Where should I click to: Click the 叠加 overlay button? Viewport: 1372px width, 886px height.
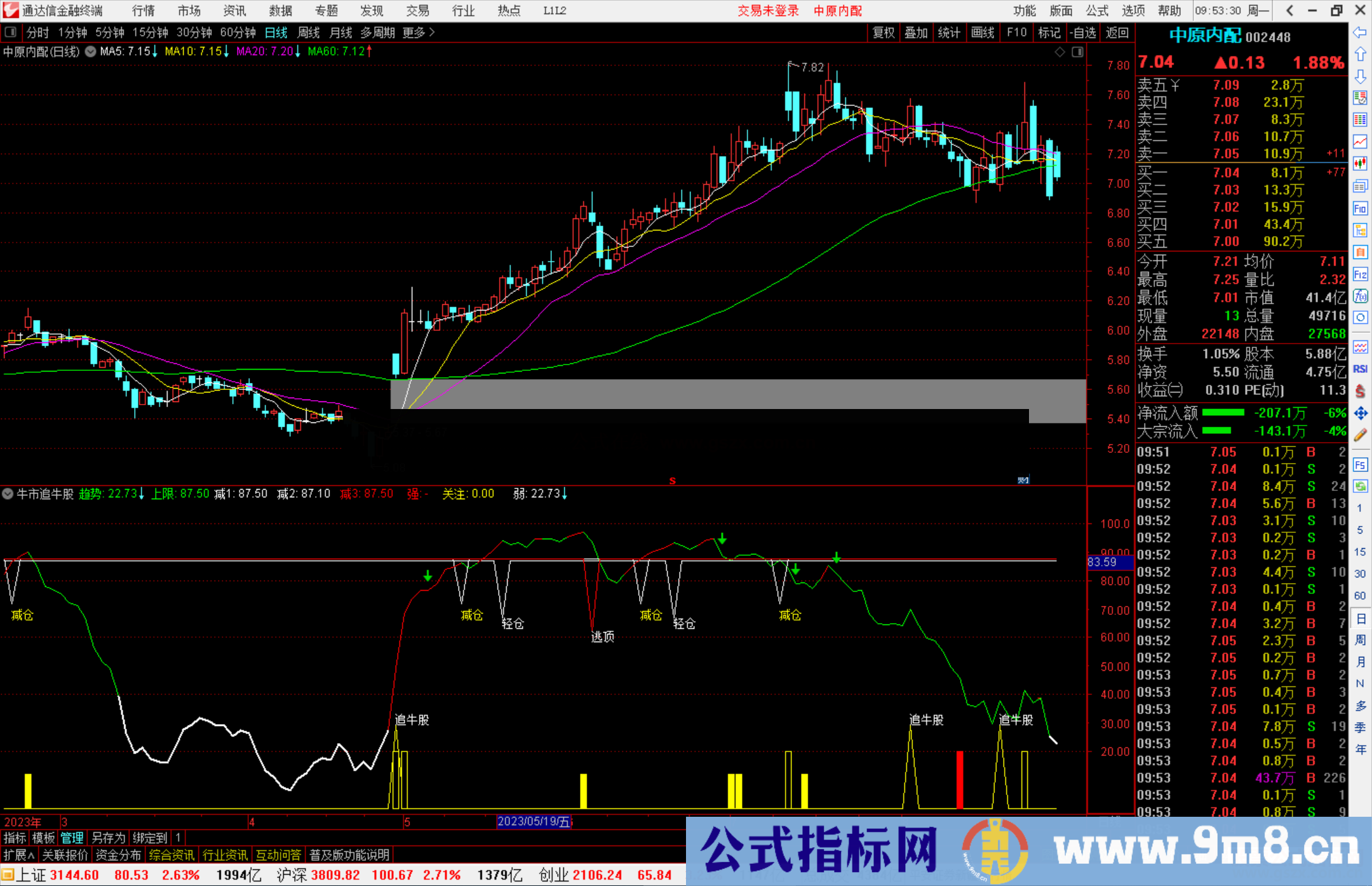pyautogui.click(x=917, y=32)
